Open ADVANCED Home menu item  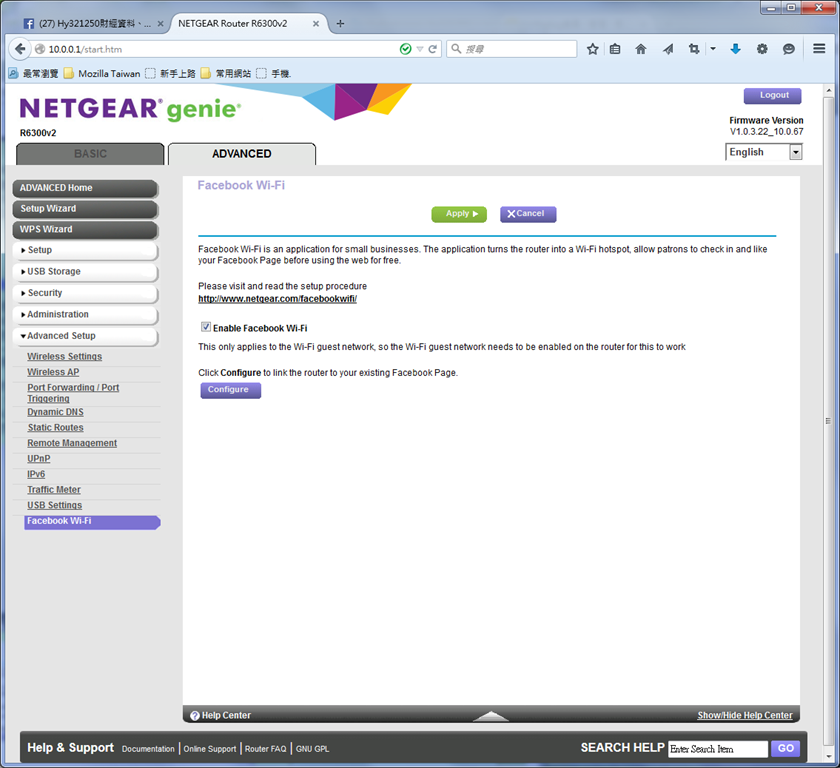pos(85,188)
